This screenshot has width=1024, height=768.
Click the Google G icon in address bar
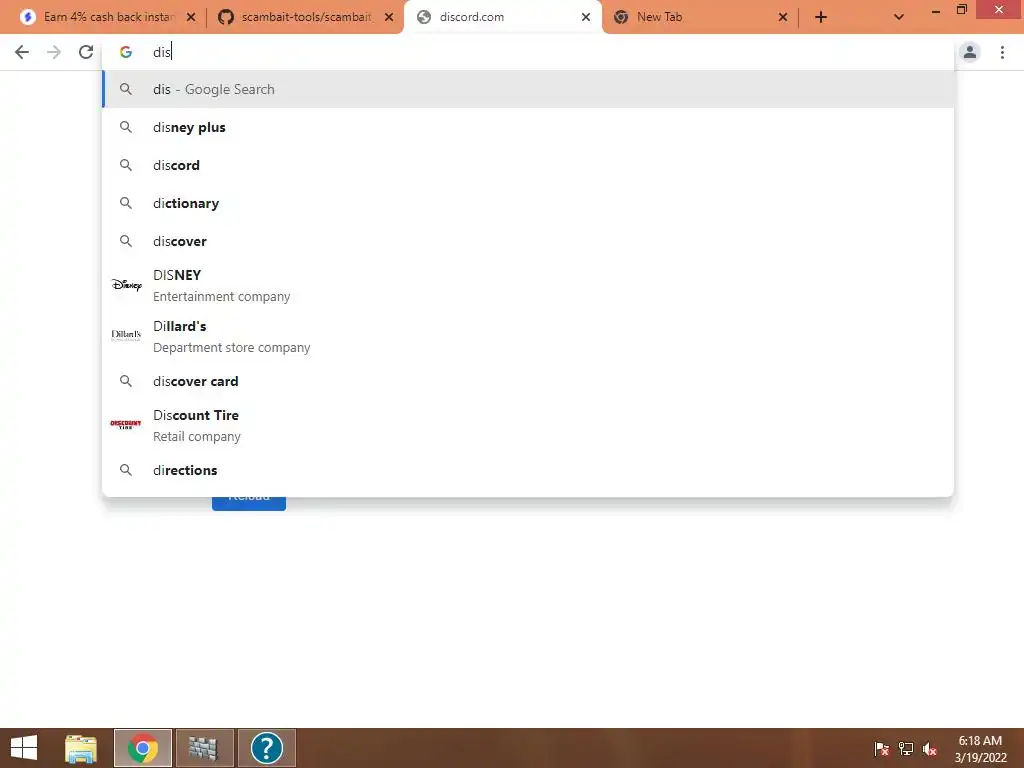pyautogui.click(x=126, y=52)
